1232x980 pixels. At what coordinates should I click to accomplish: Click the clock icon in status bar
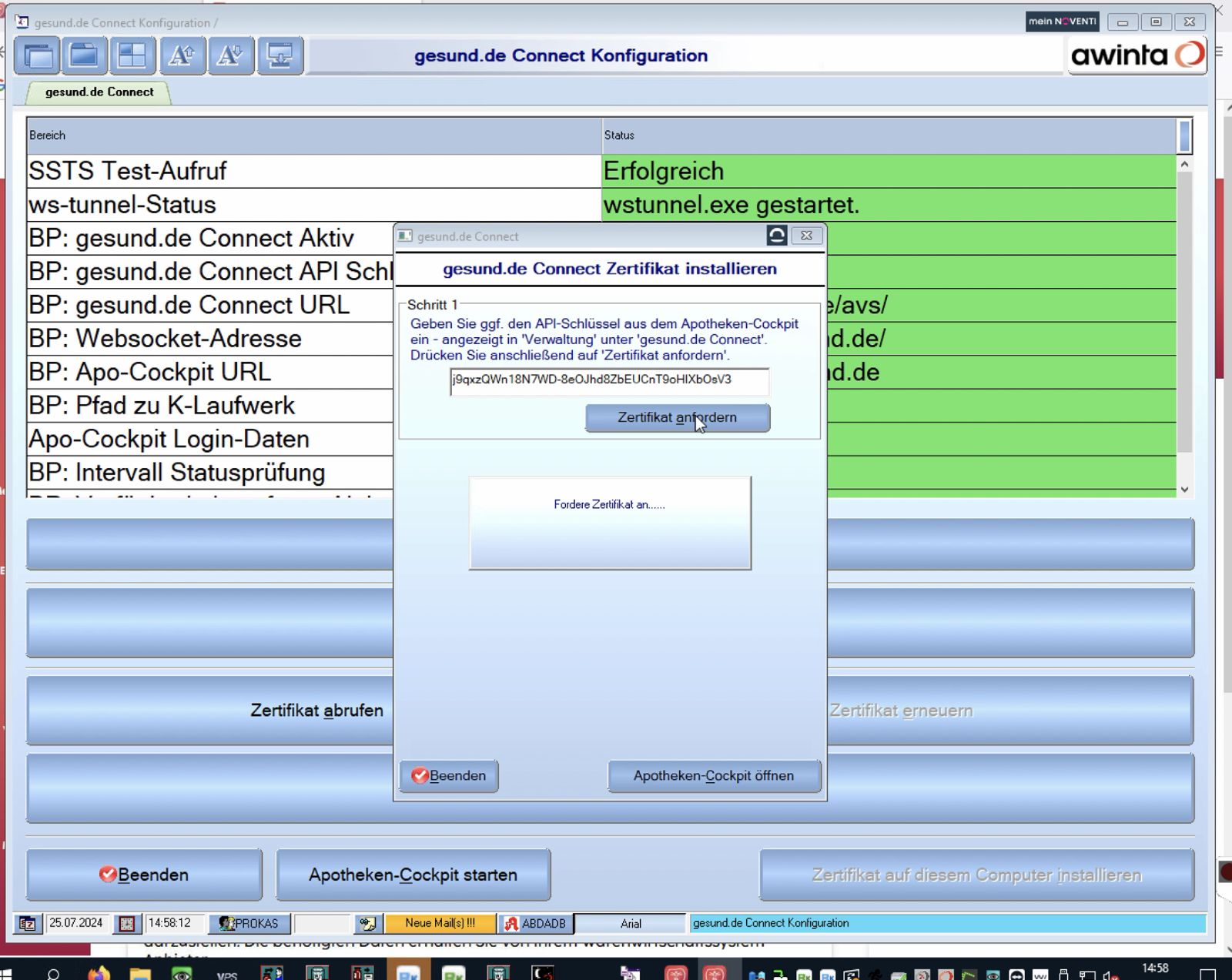(x=128, y=923)
